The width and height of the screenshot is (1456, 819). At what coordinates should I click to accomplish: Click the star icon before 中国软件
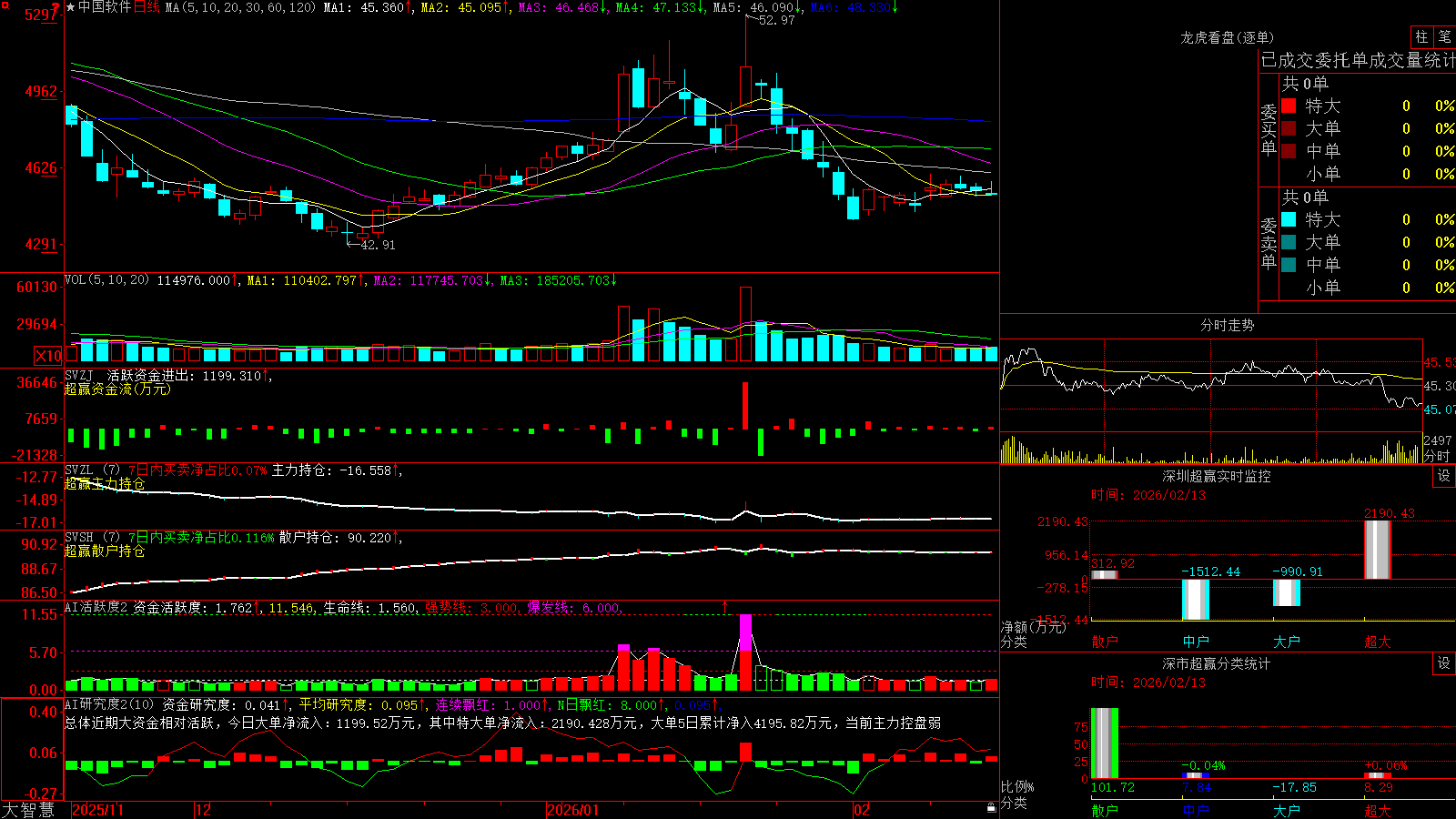71,7
